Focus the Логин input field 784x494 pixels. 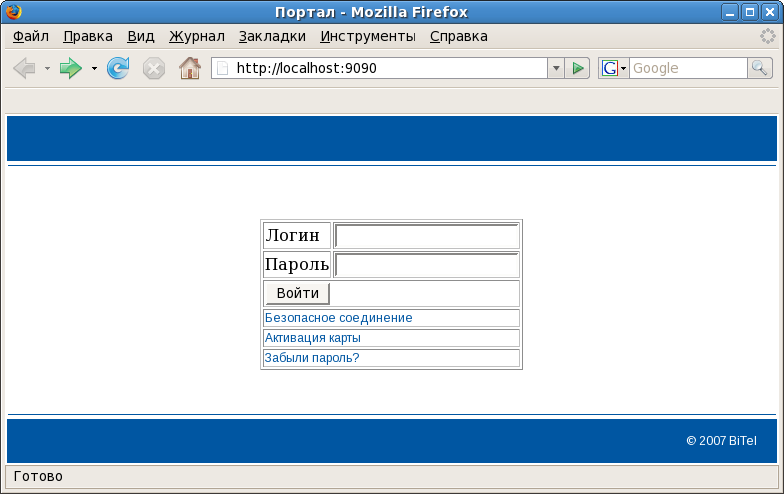tap(426, 236)
